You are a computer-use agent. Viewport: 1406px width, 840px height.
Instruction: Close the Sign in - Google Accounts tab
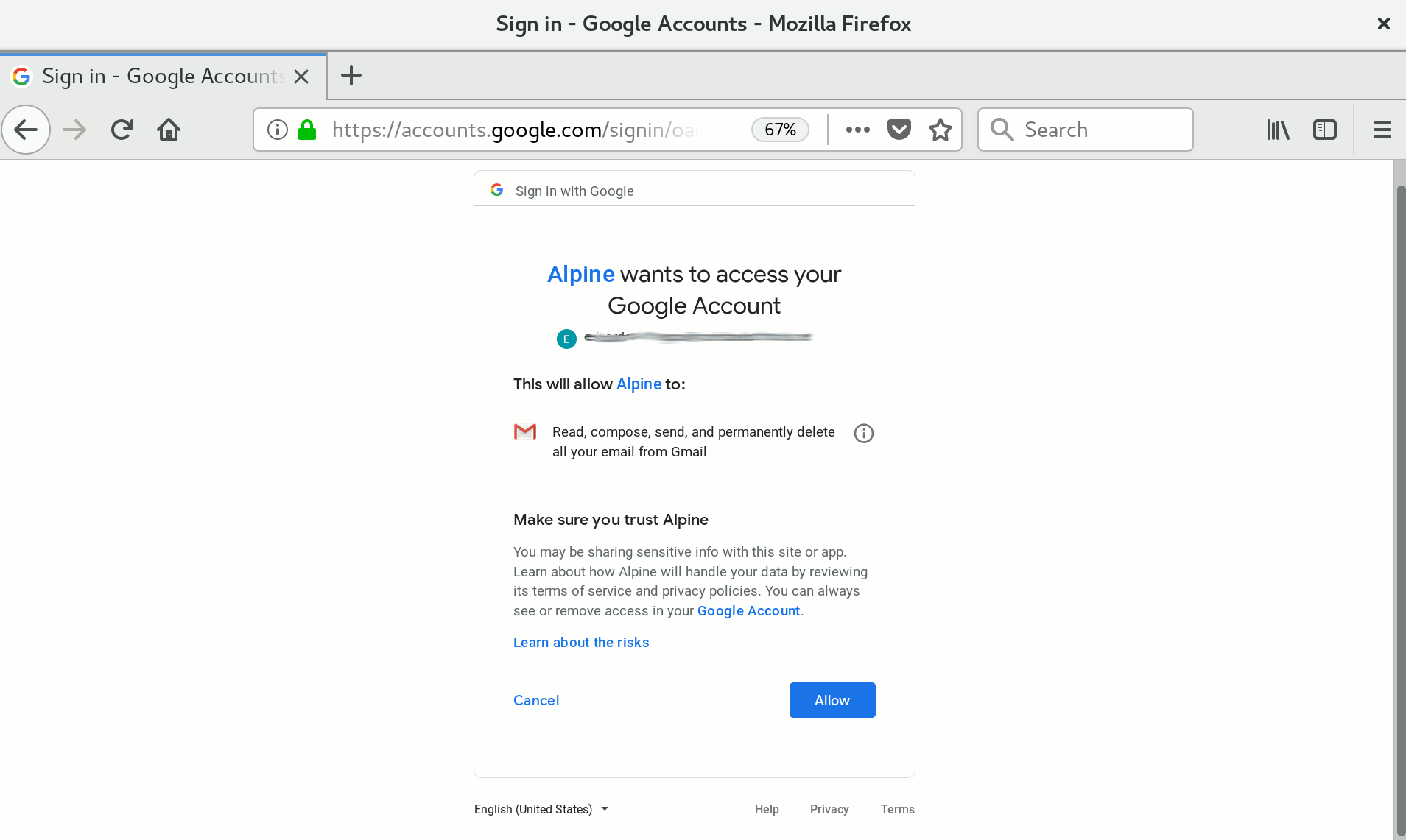301,77
